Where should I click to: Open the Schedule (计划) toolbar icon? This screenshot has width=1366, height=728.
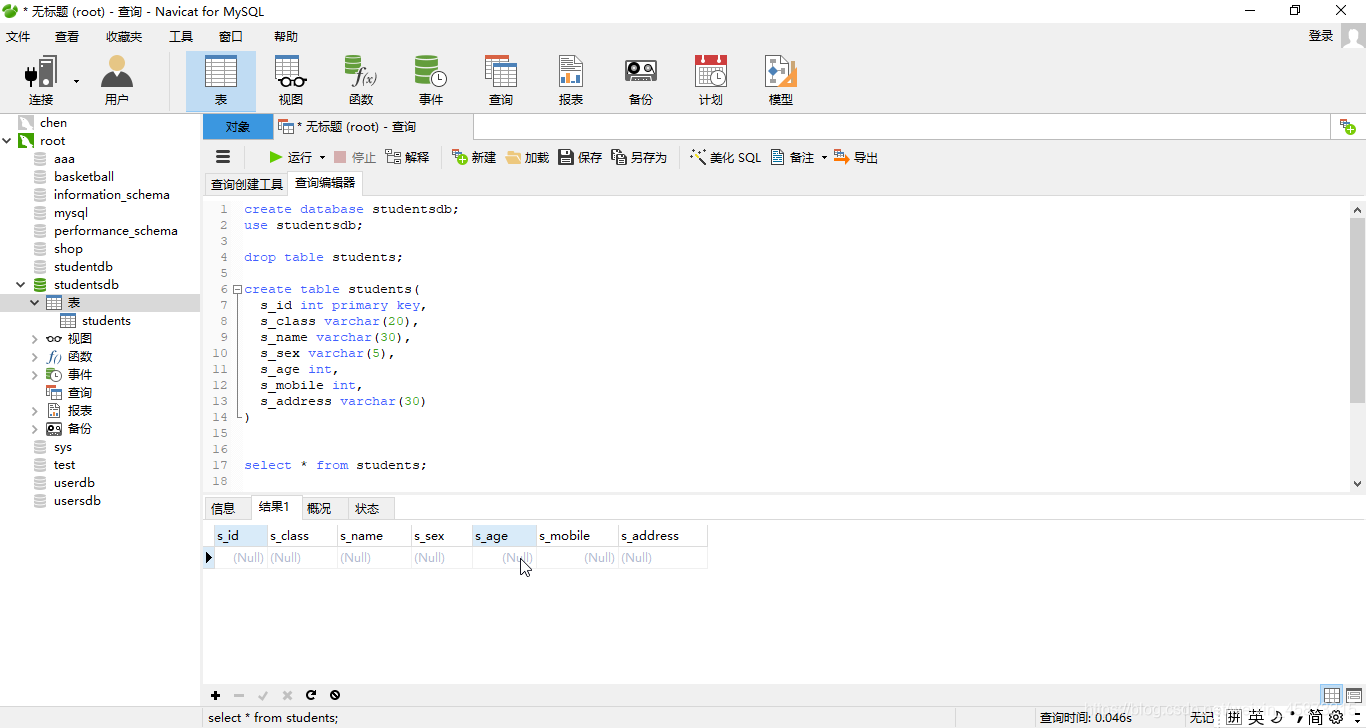pyautogui.click(x=711, y=81)
